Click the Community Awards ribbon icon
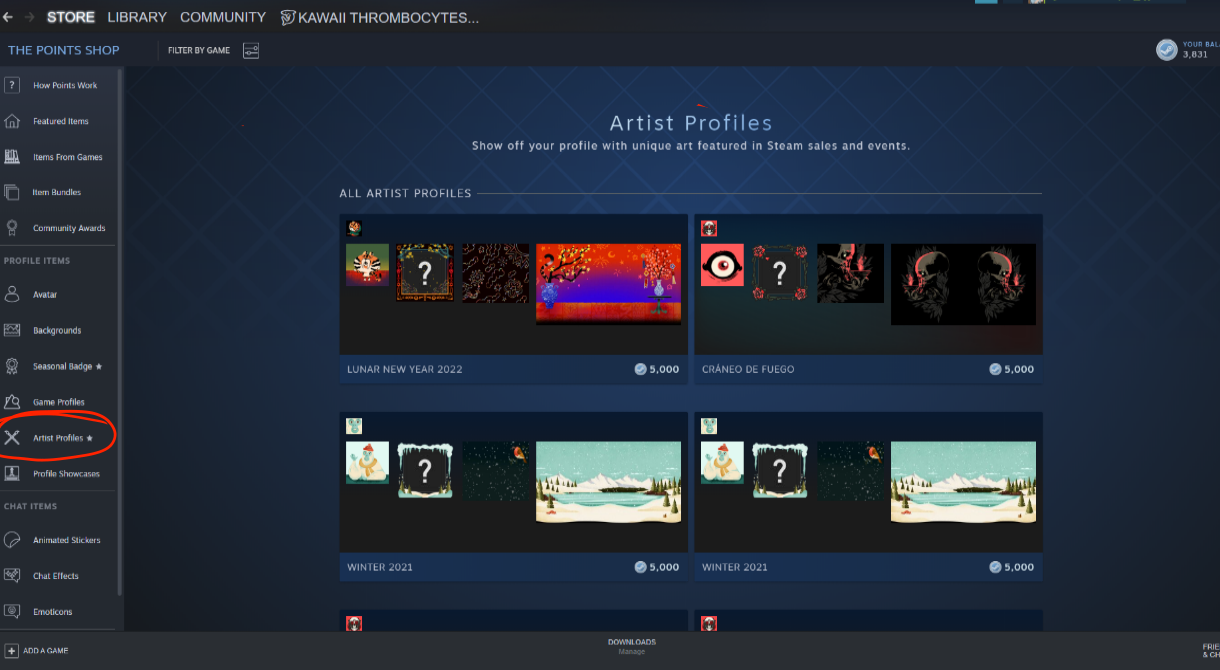The width and height of the screenshot is (1220, 670). 12,228
